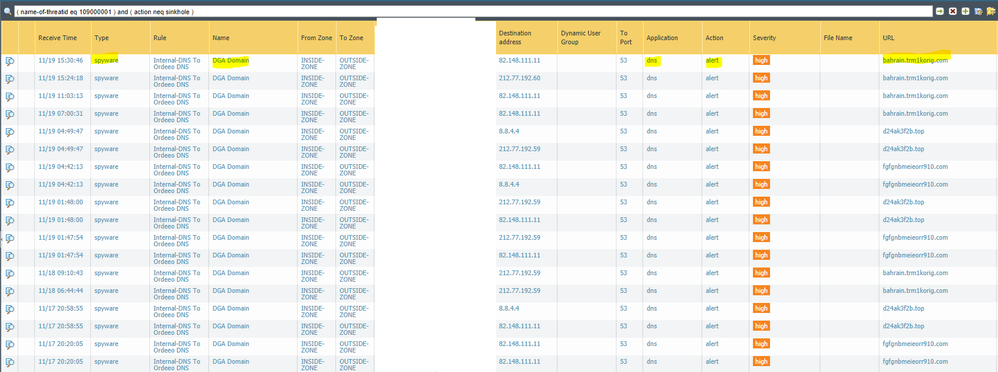Open details icon for 01:48:00 row to 212.77.192.59
Screen dimensions: 998x372
(x=10, y=203)
